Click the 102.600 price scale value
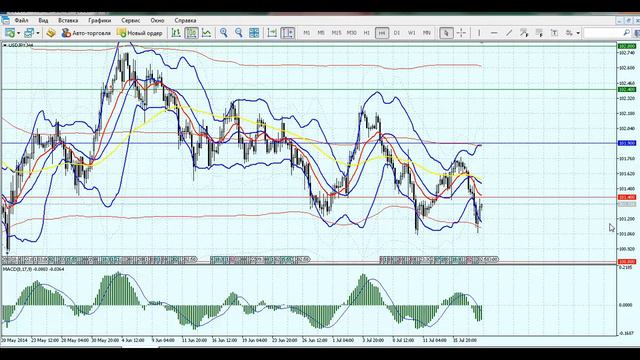 pyautogui.click(x=627, y=68)
